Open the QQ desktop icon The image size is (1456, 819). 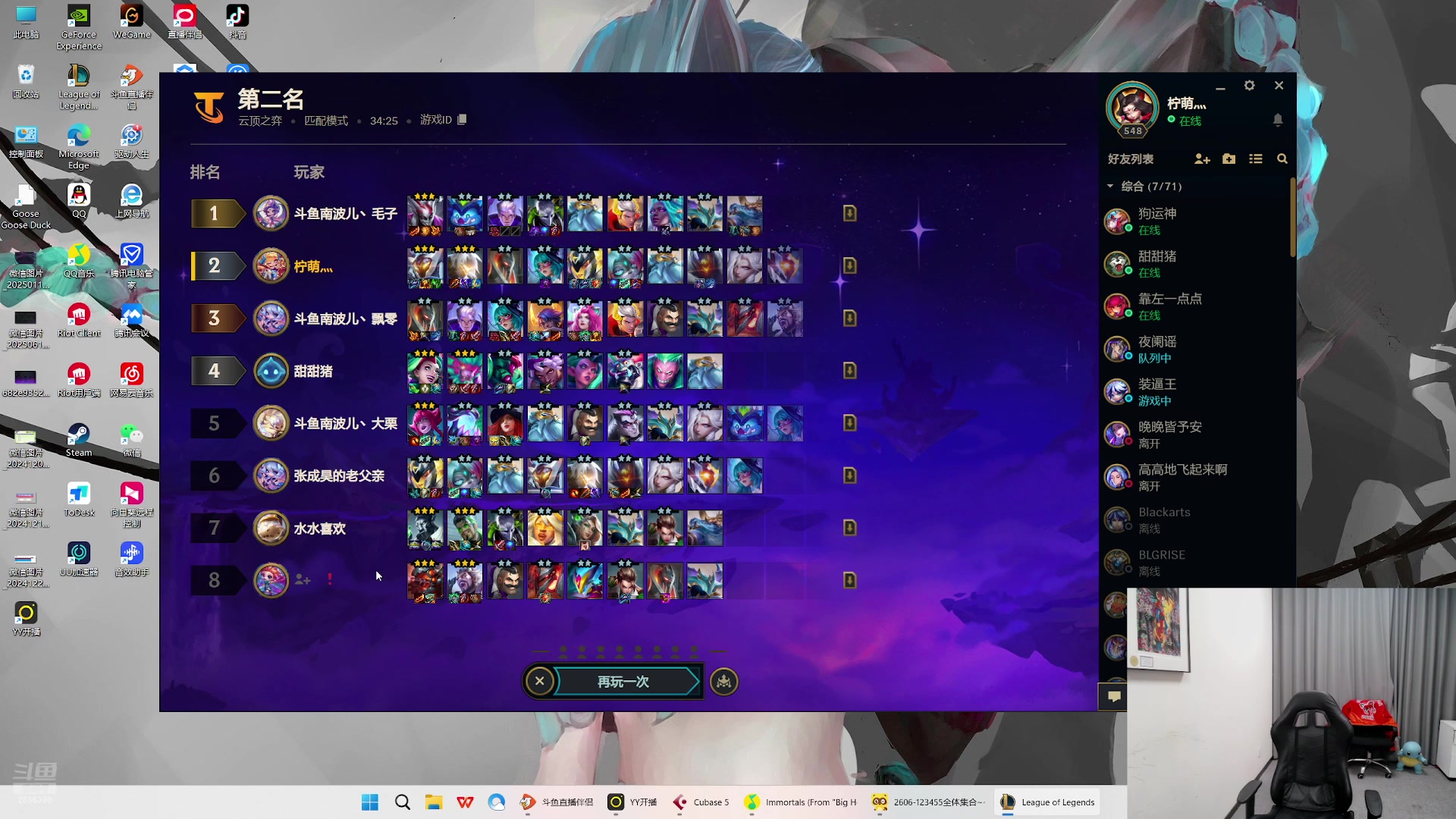pyautogui.click(x=79, y=201)
